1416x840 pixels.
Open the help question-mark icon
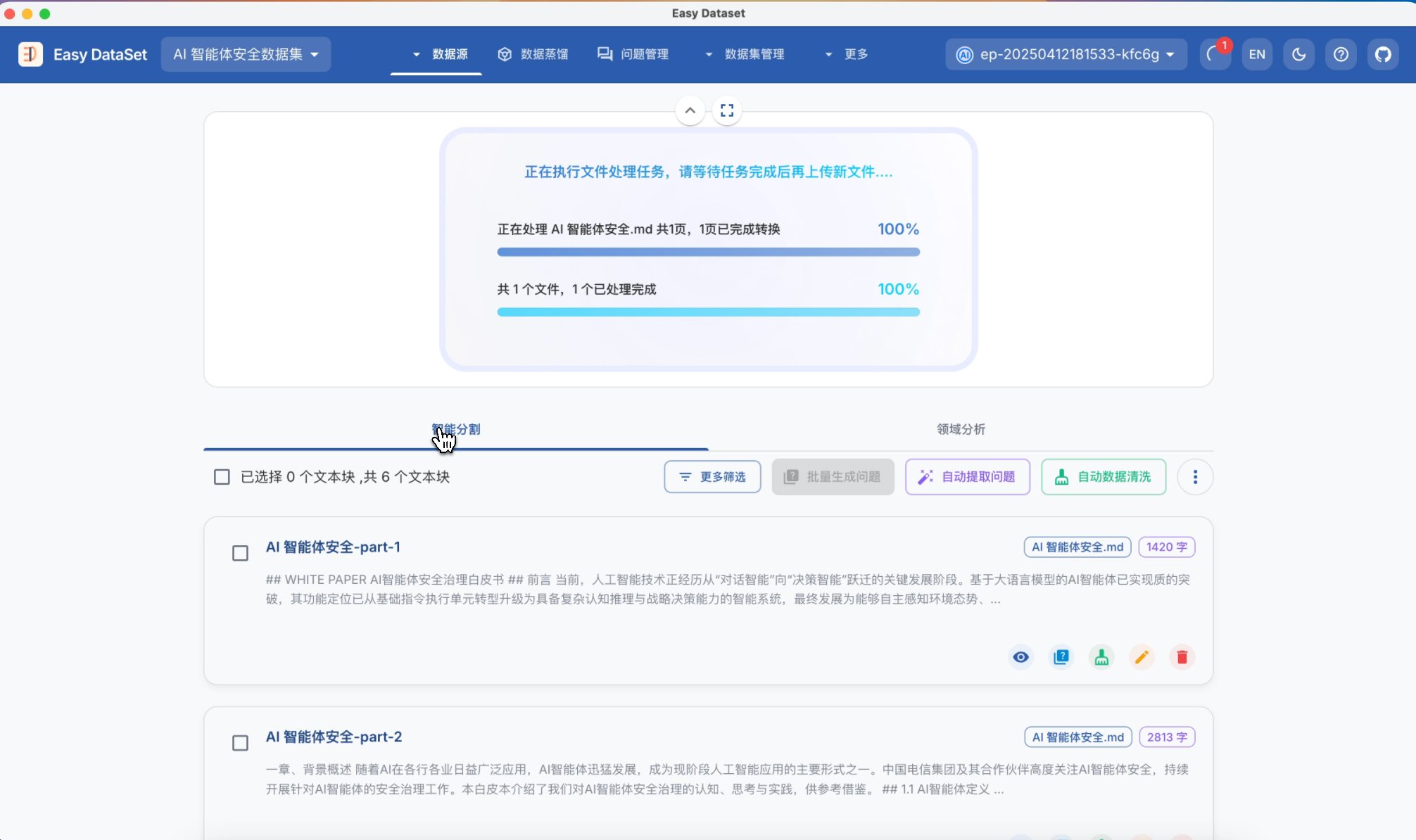coord(1341,54)
